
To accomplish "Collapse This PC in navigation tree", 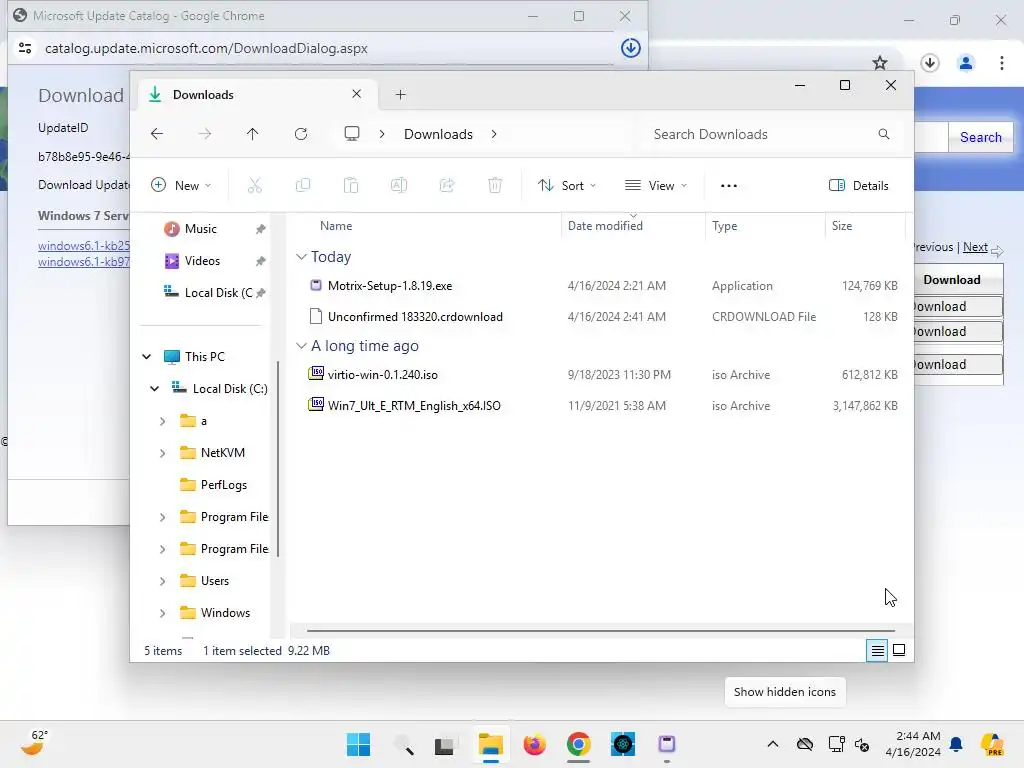I will [147, 357].
